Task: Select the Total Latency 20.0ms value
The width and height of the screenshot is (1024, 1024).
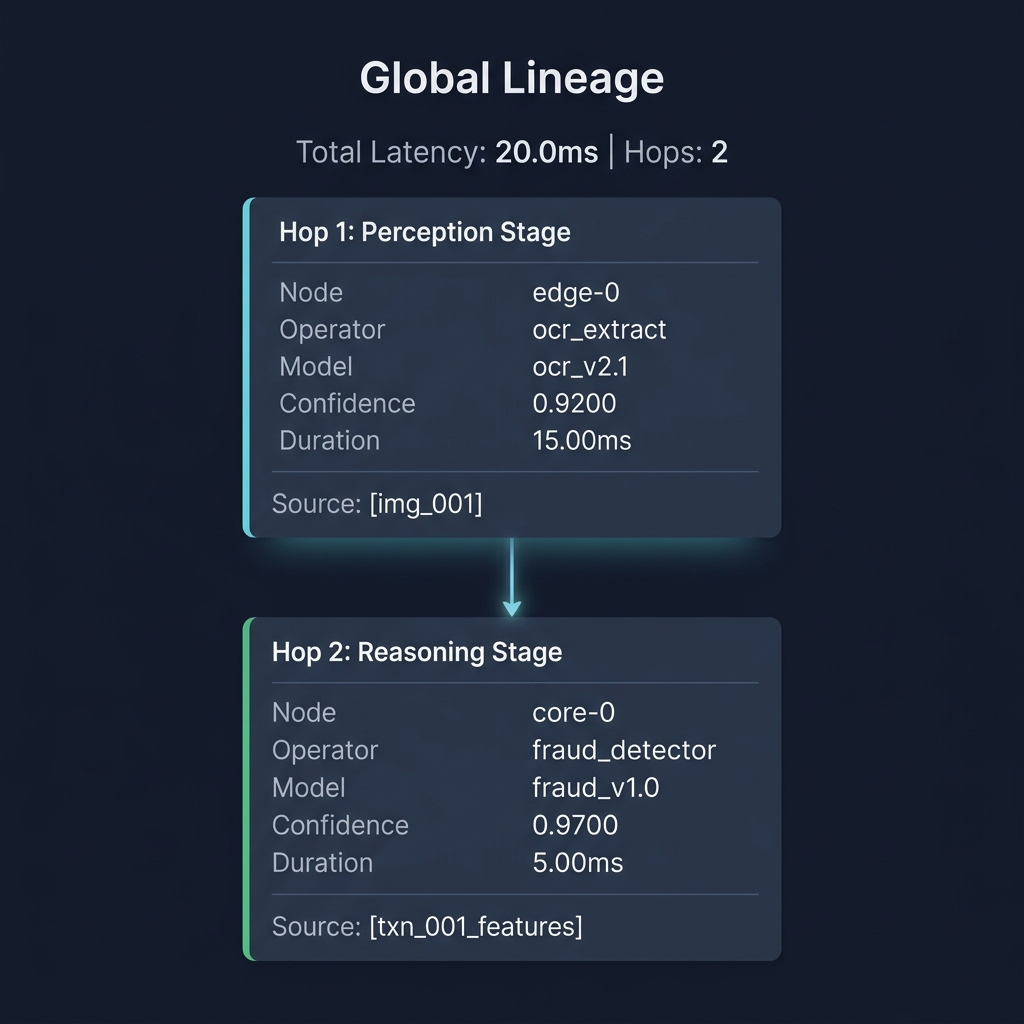Action: pos(547,152)
